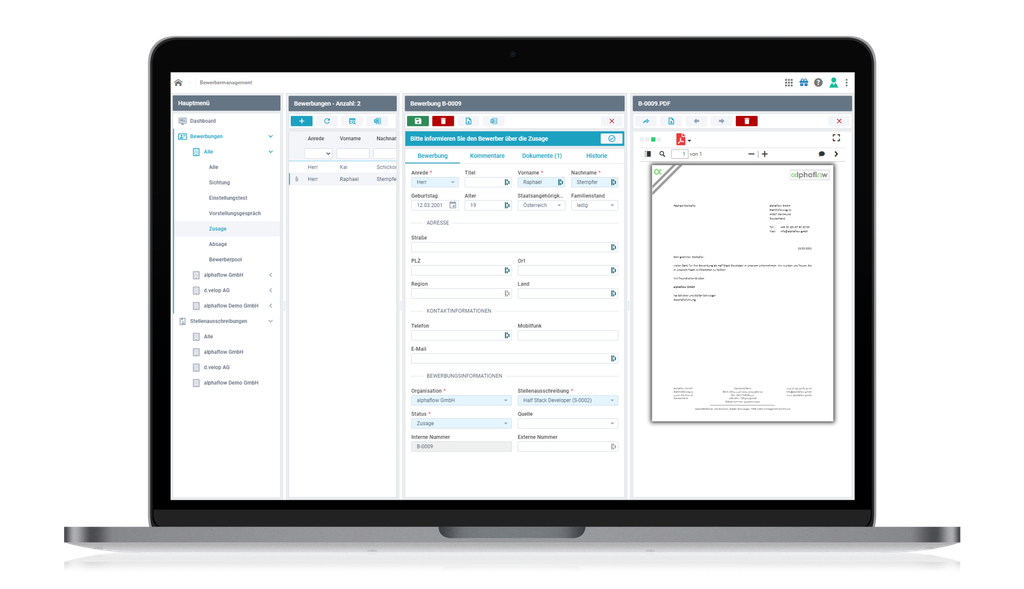1024x589 pixels.
Task: Open the Geburtstag calendar picker
Action: 453,205
